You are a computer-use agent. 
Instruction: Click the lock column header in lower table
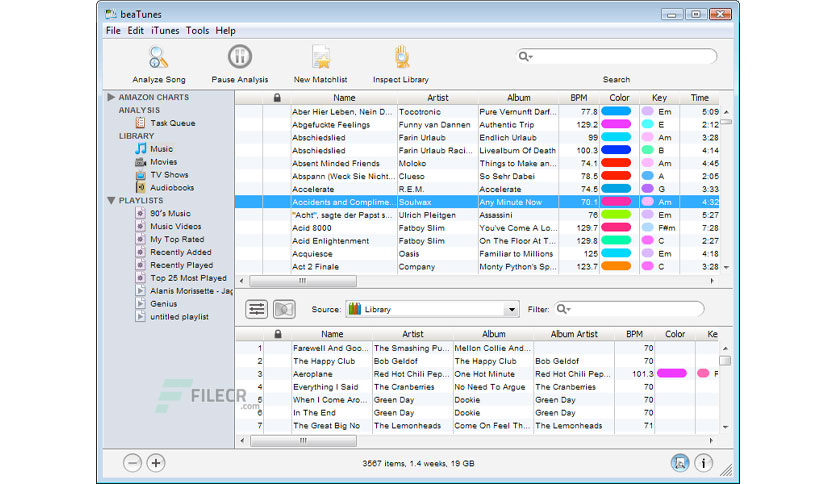click(x=278, y=334)
